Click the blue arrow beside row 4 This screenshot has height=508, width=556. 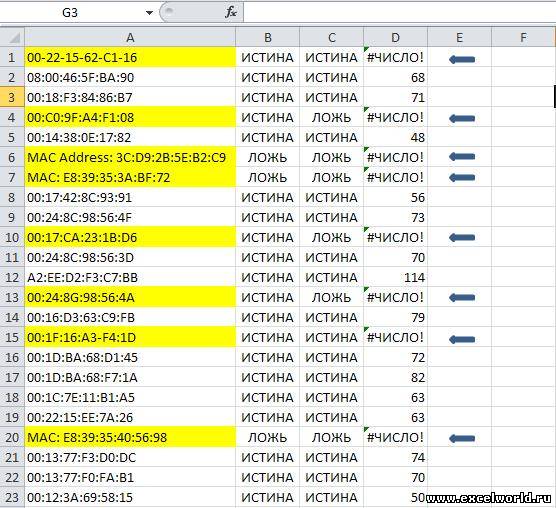click(462, 118)
